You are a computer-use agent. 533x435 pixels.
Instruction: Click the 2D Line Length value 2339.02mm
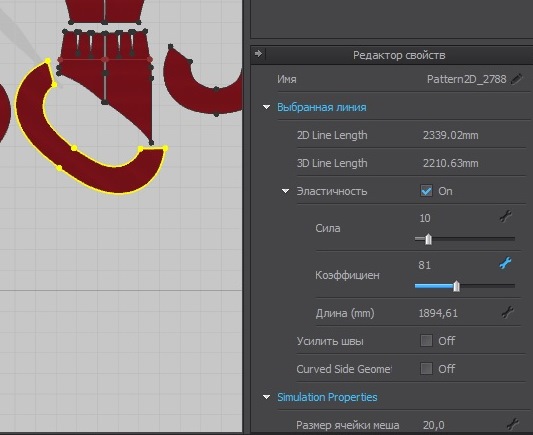click(x=450, y=135)
